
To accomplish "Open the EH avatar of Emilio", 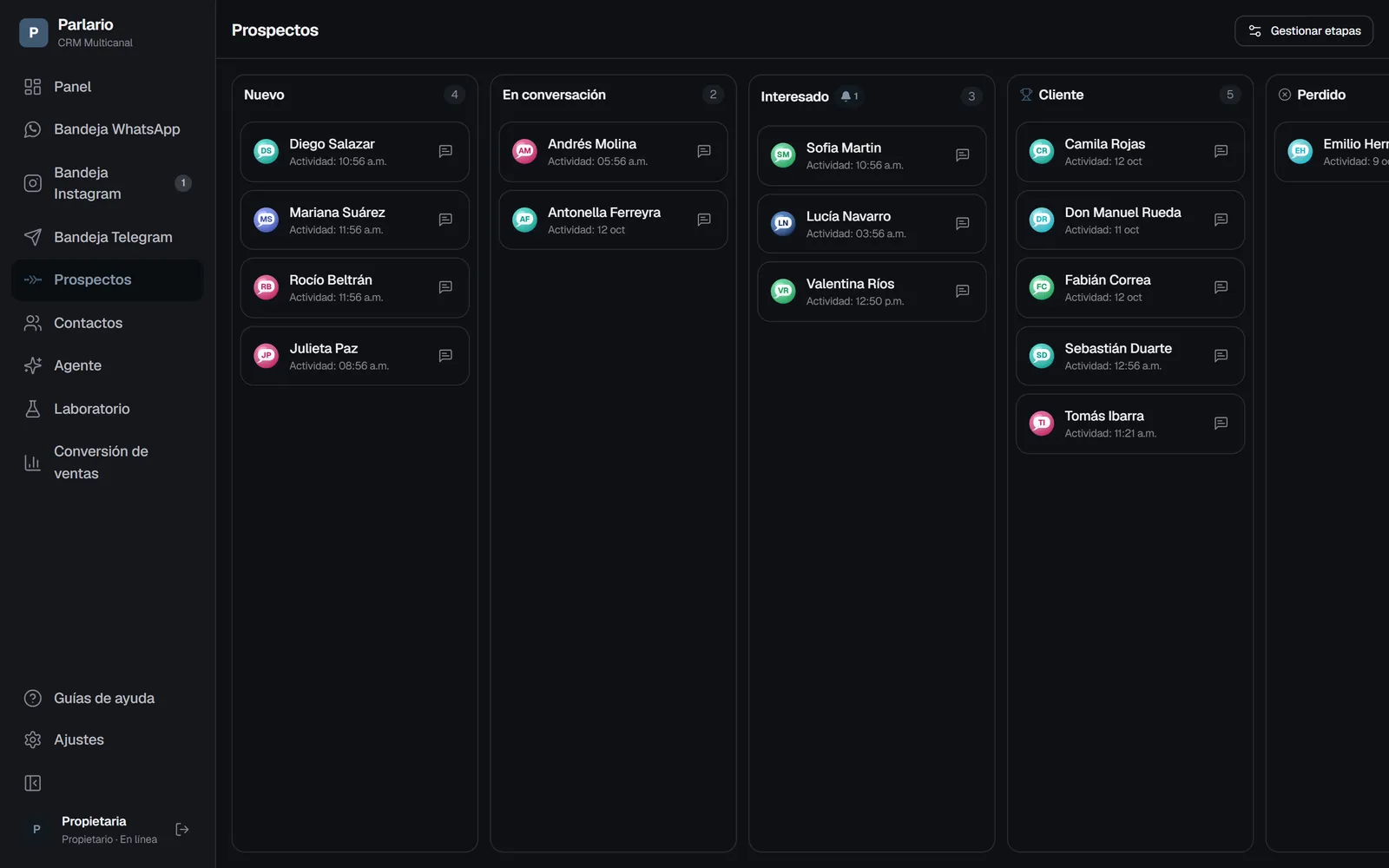I will pyautogui.click(x=1300, y=151).
